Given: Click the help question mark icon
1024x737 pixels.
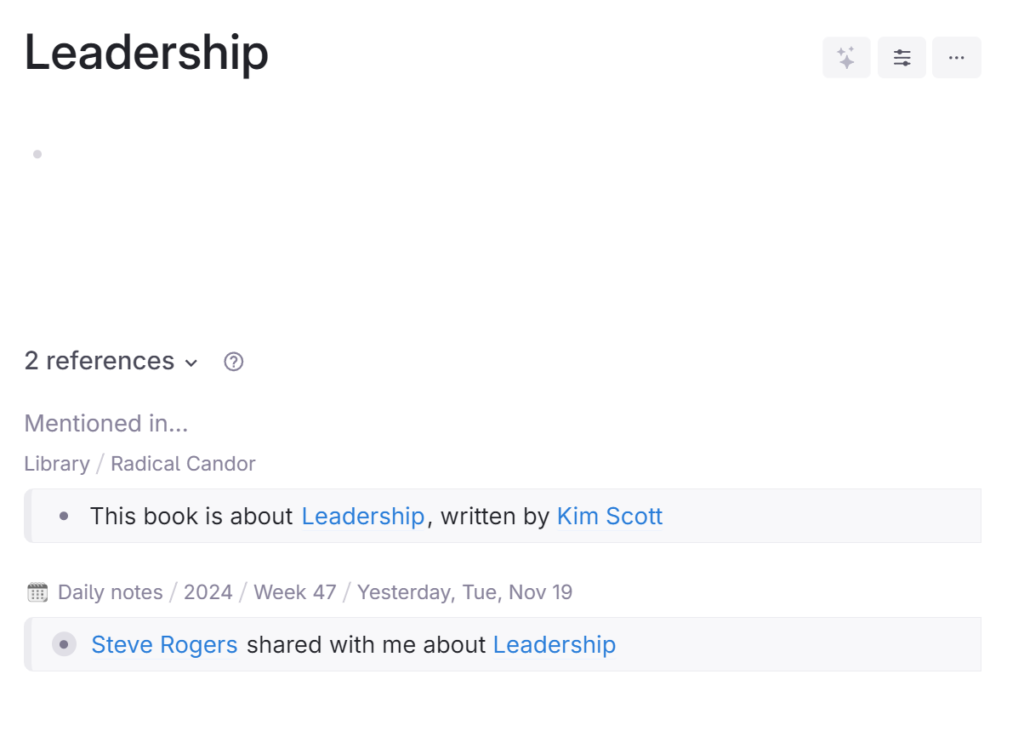Looking at the screenshot, I should pyautogui.click(x=234, y=362).
